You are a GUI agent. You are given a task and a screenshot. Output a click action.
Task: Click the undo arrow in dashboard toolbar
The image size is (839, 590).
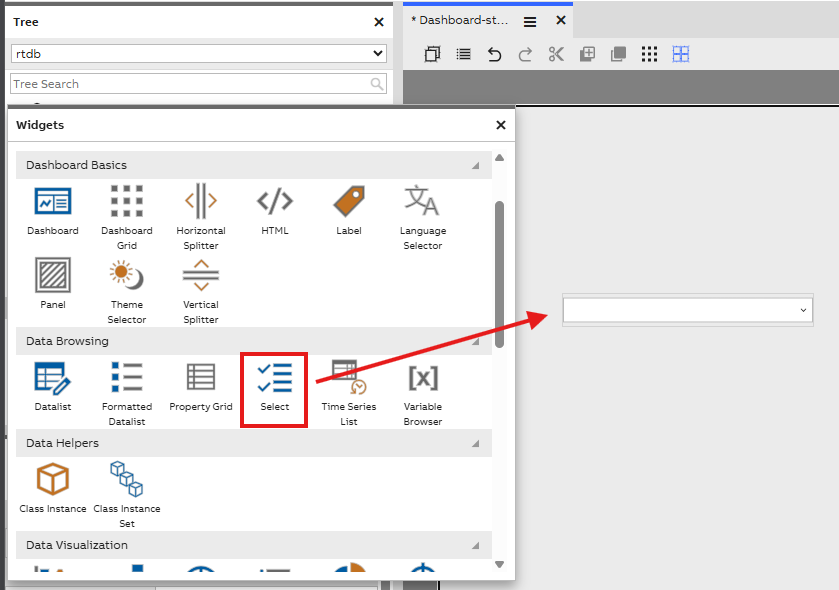pos(494,54)
